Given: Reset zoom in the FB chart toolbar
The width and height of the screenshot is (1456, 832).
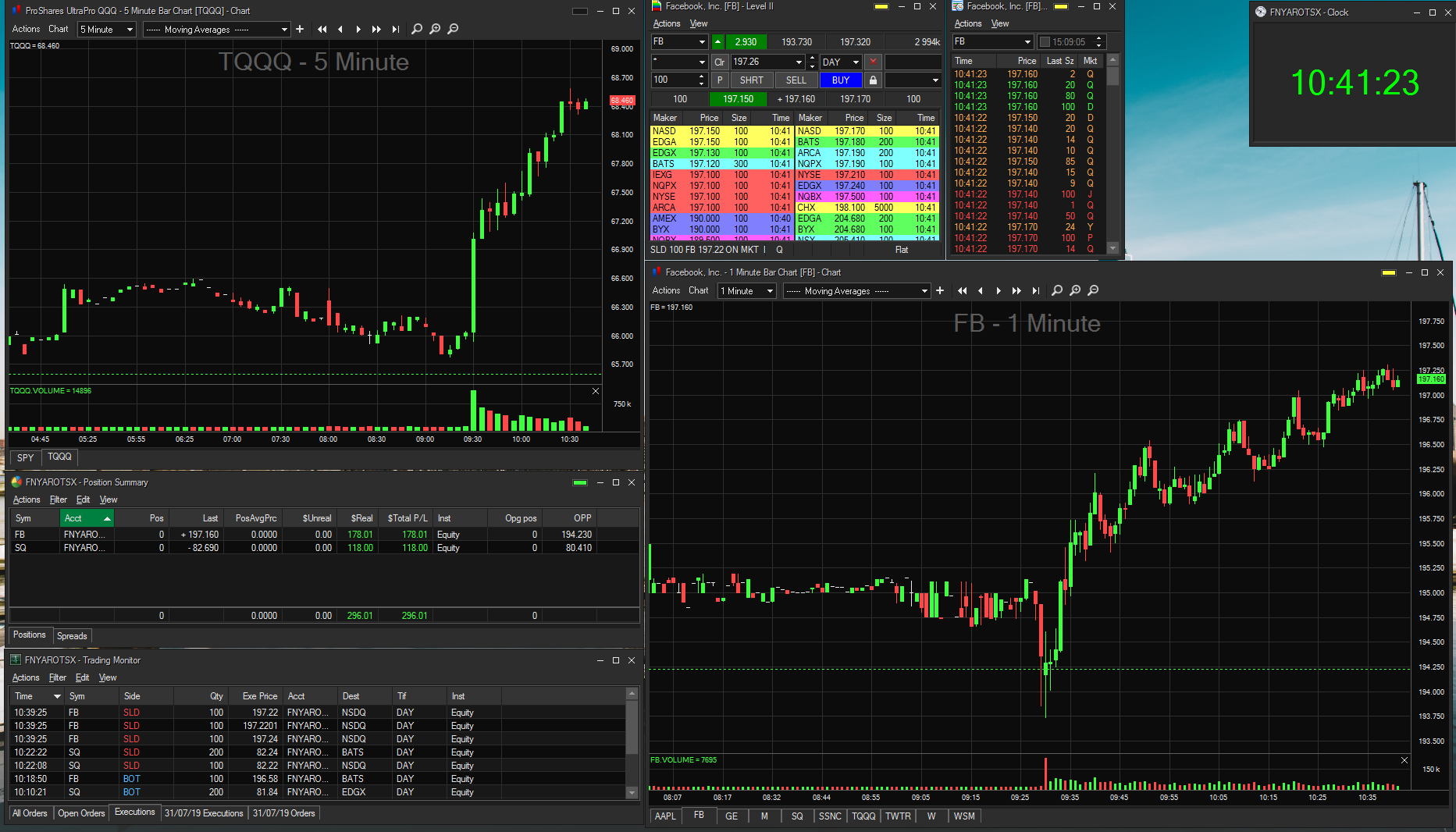Looking at the screenshot, I should tap(1057, 290).
